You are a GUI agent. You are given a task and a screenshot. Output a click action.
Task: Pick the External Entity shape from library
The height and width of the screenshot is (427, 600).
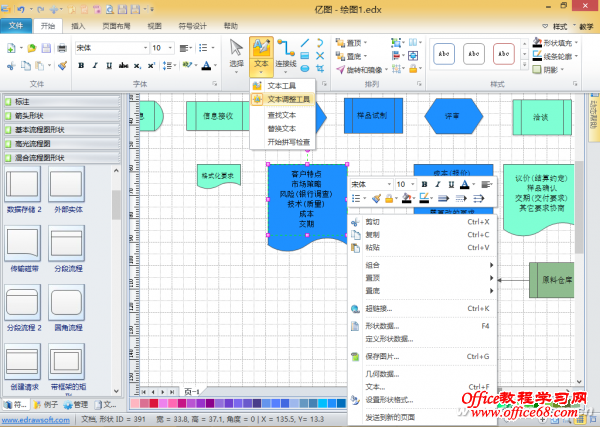coord(66,186)
